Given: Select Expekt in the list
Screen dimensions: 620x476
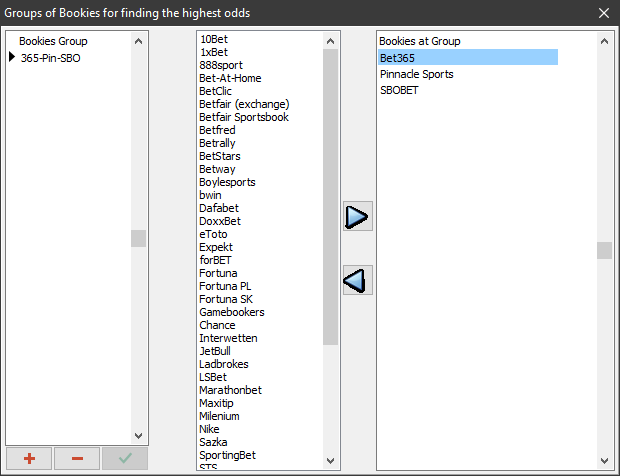Looking at the screenshot, I should point(216,247).
